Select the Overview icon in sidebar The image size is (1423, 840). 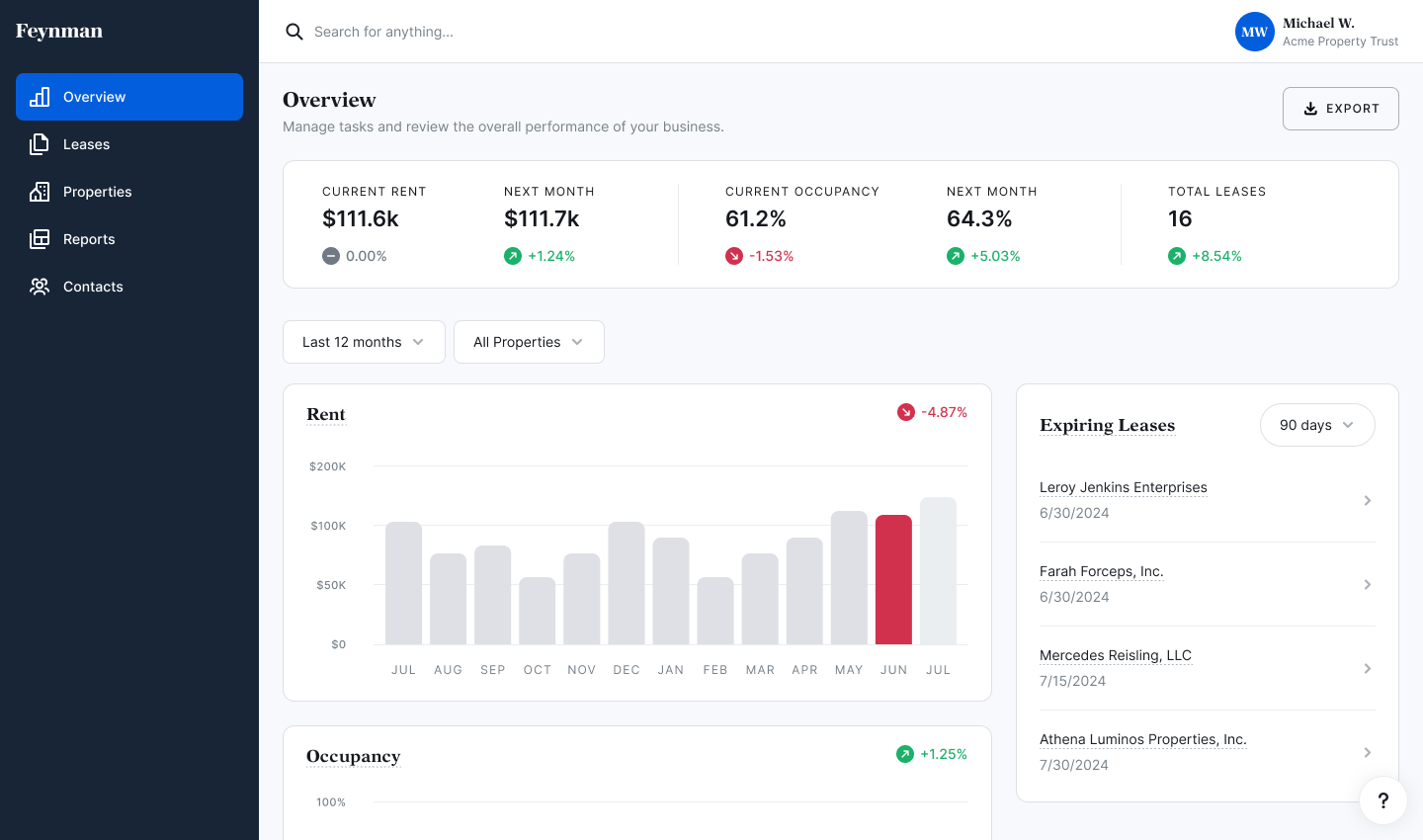tap(40, 97)
